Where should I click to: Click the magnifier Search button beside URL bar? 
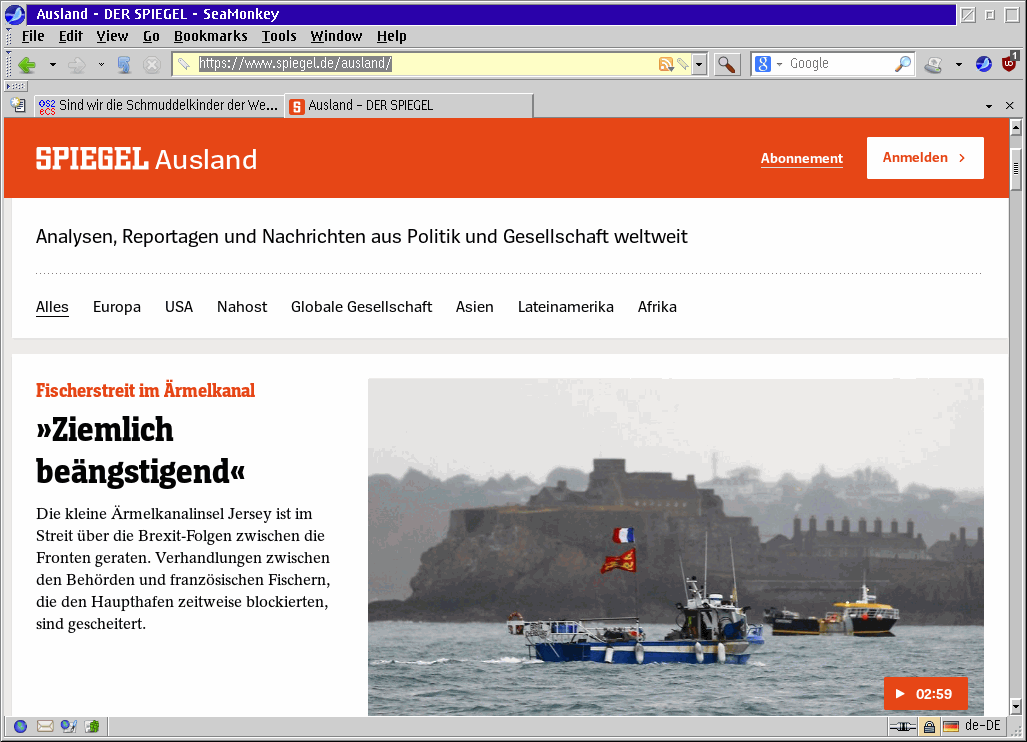point(726,64)
